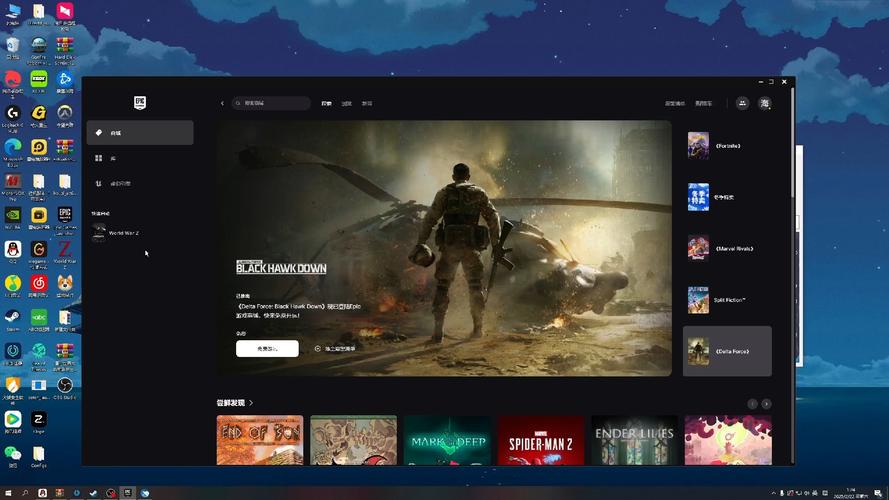Show previous carousel items with left arrow
Screen dimensions: 889x500
click(752, 404)
